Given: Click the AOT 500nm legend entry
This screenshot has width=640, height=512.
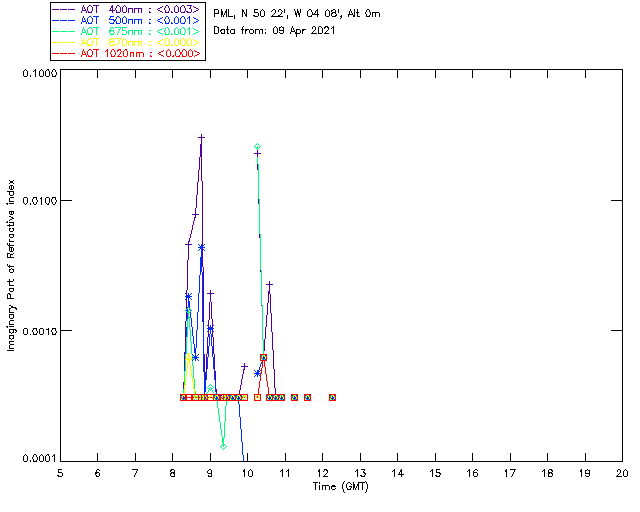Looking at the screenshot, I should [x=127, y=20].
